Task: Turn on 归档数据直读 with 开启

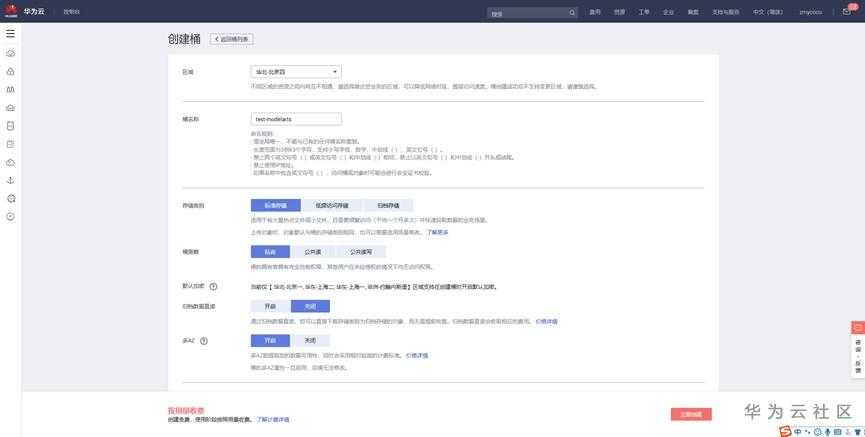Action: pos(270,306)
